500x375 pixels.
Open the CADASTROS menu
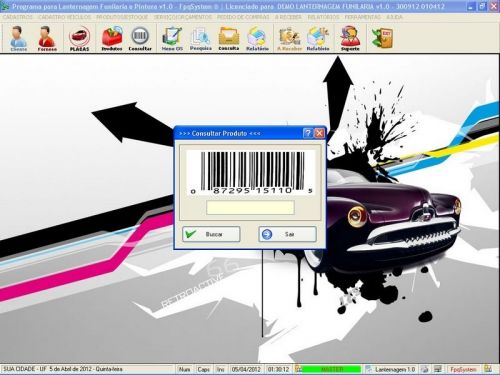(x=18, y=17)
